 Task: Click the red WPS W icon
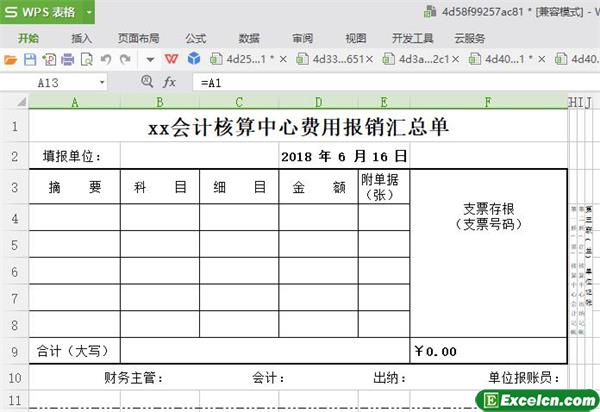pyautogui.click(x=171, y=59)
